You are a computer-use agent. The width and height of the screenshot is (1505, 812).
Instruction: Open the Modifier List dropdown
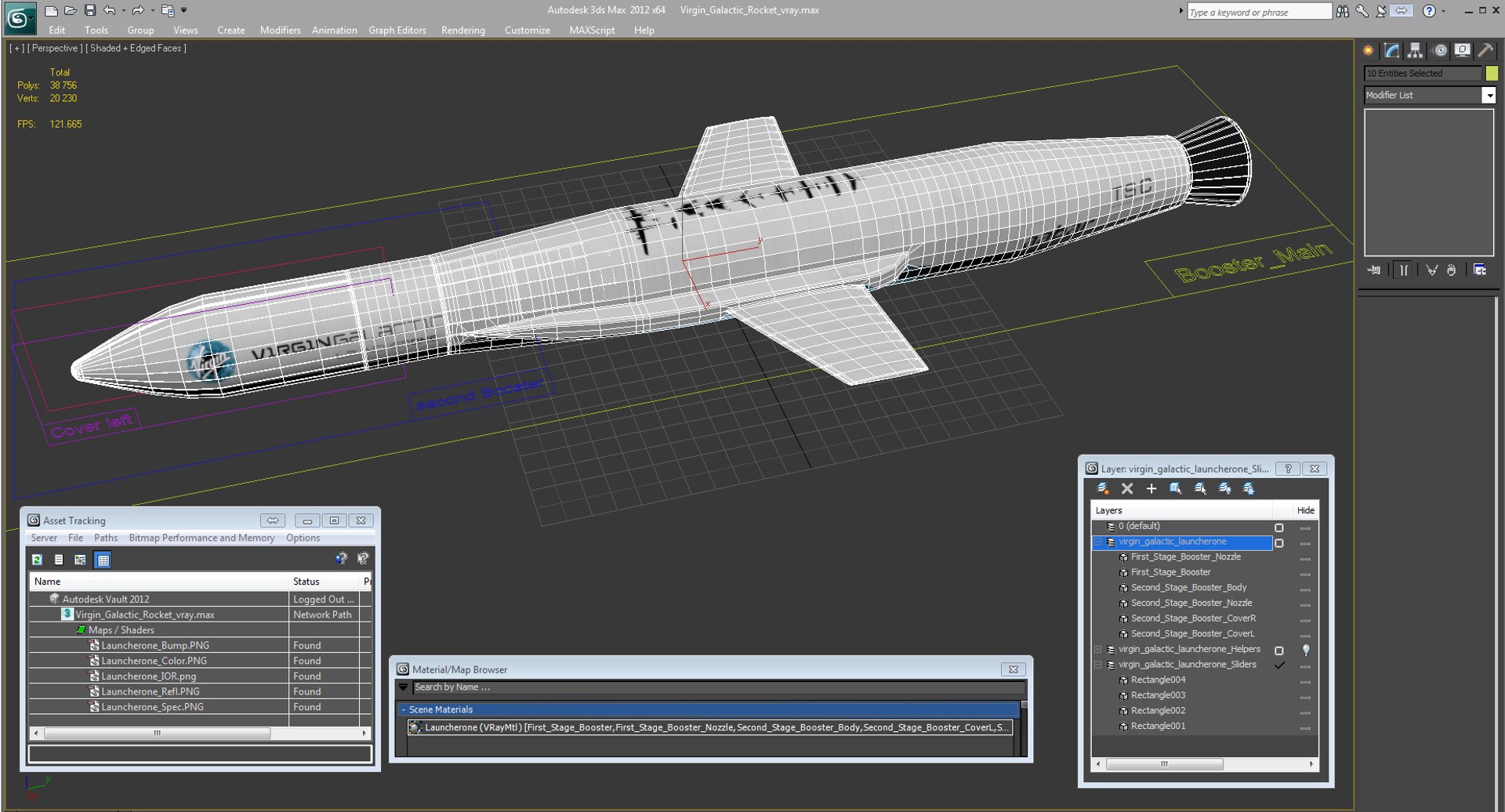coord(1489,95)
